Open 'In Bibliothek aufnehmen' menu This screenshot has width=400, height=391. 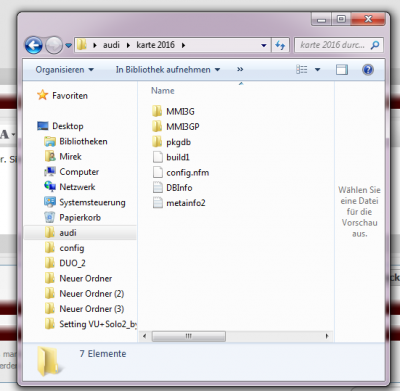[168, 70]
